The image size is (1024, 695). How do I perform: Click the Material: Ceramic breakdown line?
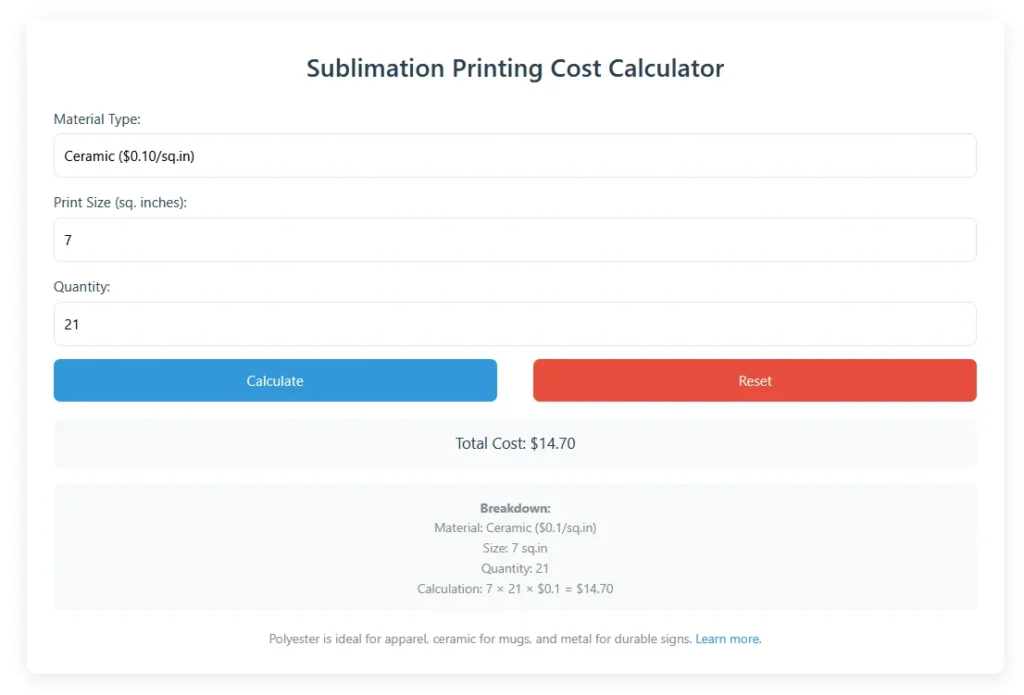(x=515, y=528)
